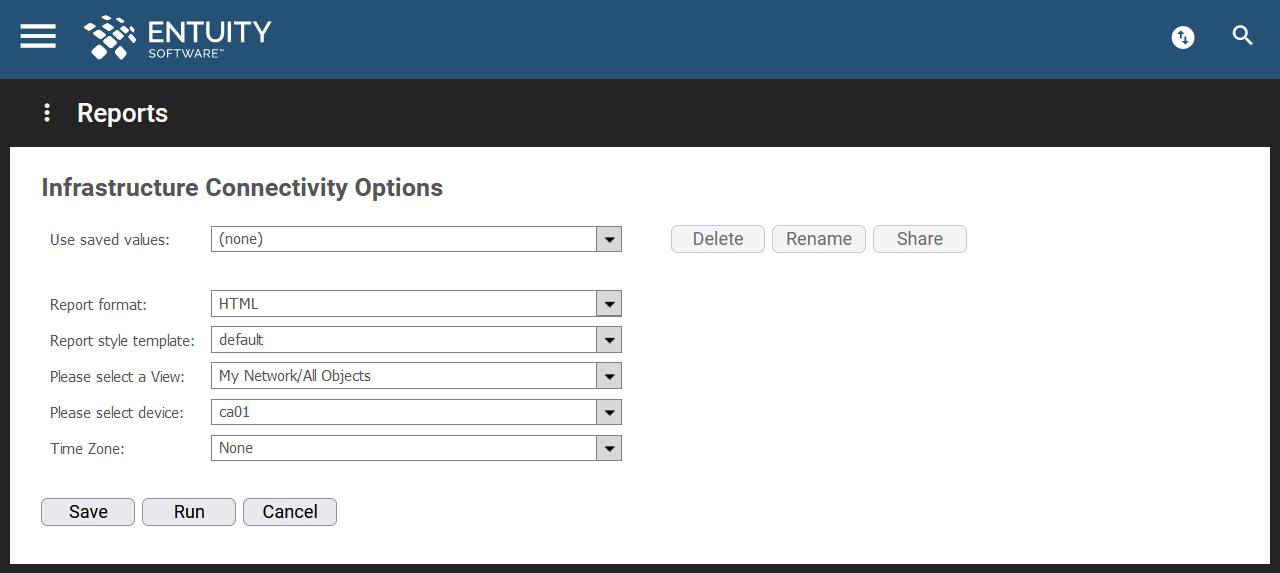Expand the Time Zone dropdown arrow
Screen dimensions: 1280x573
pyautogui.click(x=609, y=448)
